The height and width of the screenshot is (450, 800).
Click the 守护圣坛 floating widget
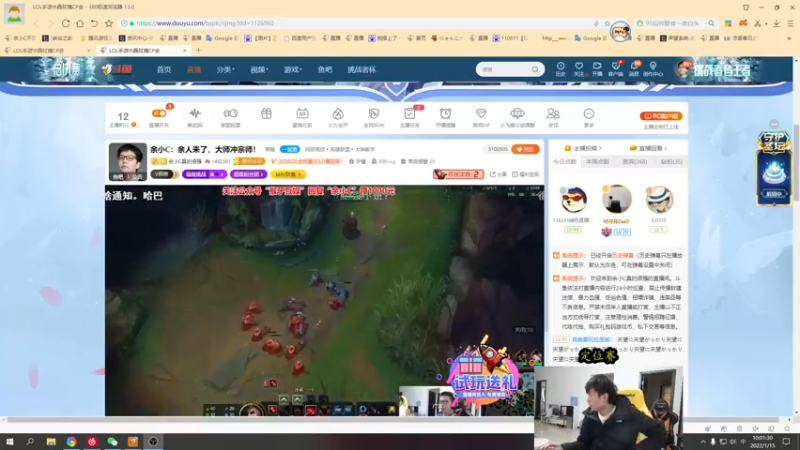point(773,168)
